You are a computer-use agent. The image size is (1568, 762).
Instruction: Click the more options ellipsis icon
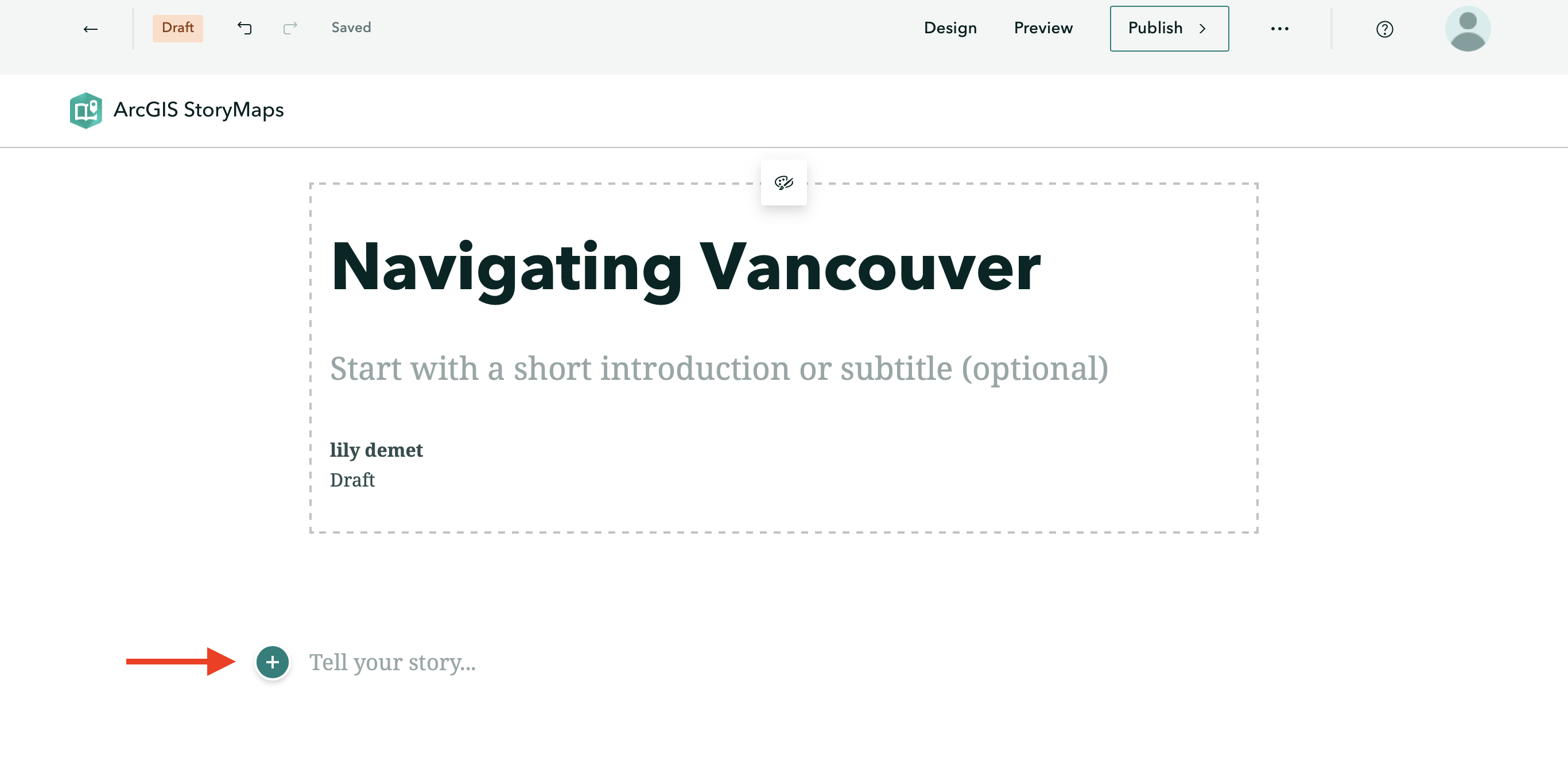(x=1280, y=28)
